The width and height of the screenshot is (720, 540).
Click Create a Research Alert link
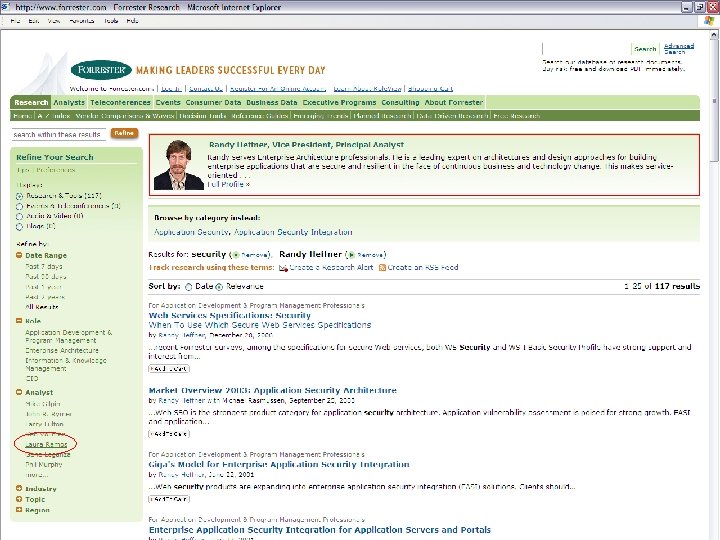coord(331,267)
